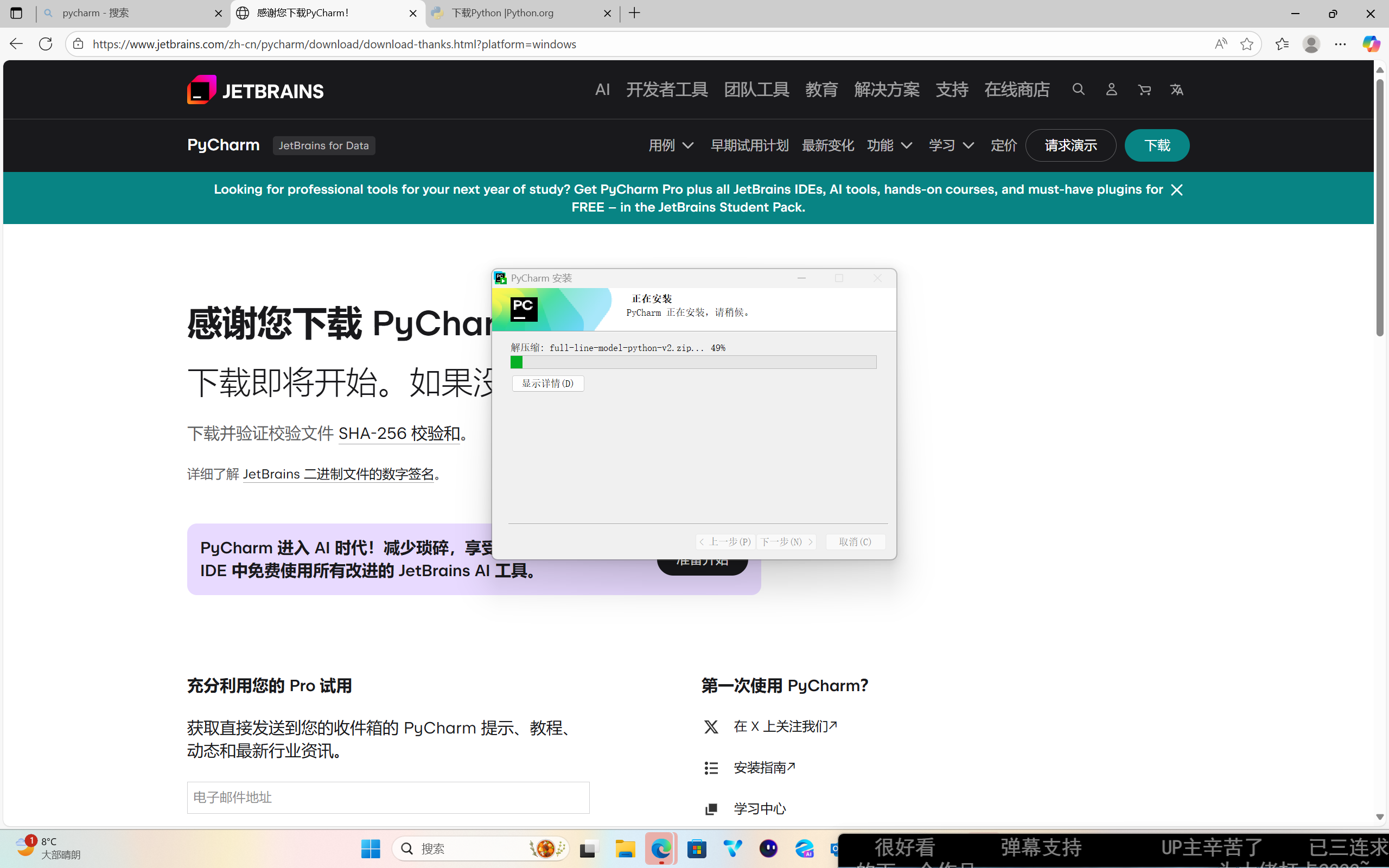The image size is (1389, 868).
Task: Expand the 用例 dropdown
Action: [x=671, y=145]
